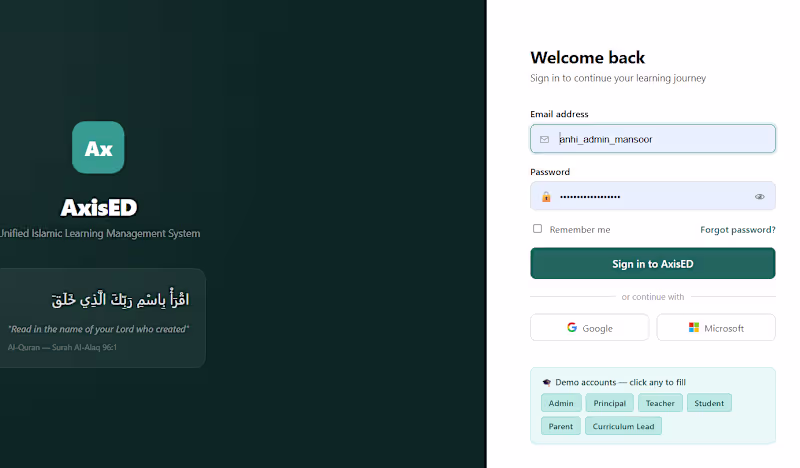
Task: Click the padlock icon in password field
Action: click(546, 196)
